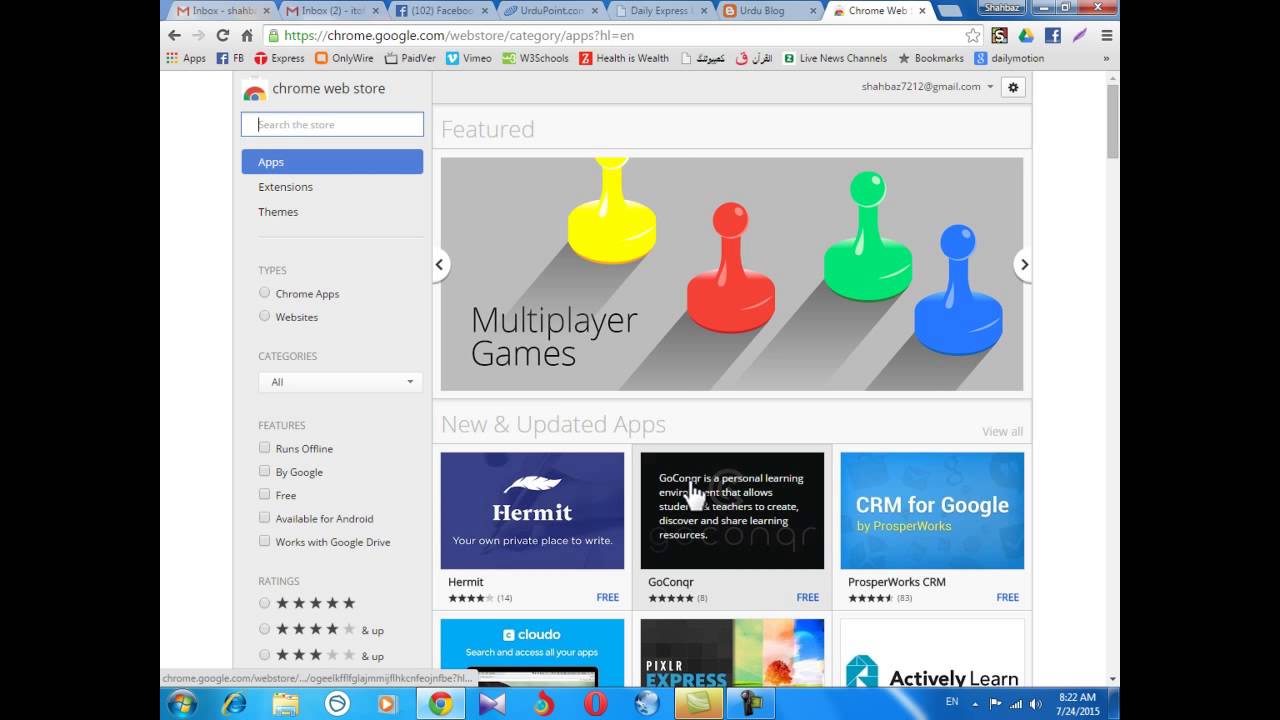Select the Chrome Apps type radio
Screen dimensions: 1280x720
click(264, 293)
